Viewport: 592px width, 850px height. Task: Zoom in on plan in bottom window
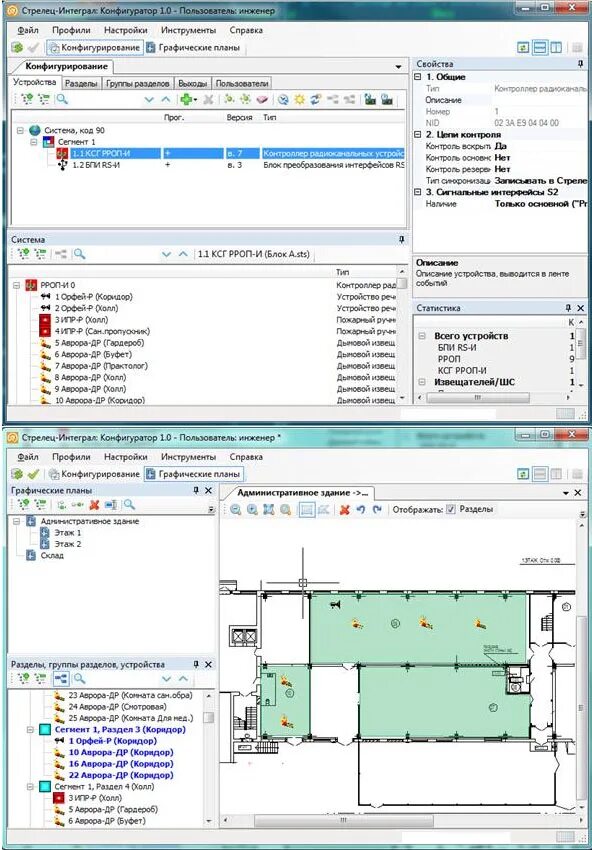click(x=252, y=510)
